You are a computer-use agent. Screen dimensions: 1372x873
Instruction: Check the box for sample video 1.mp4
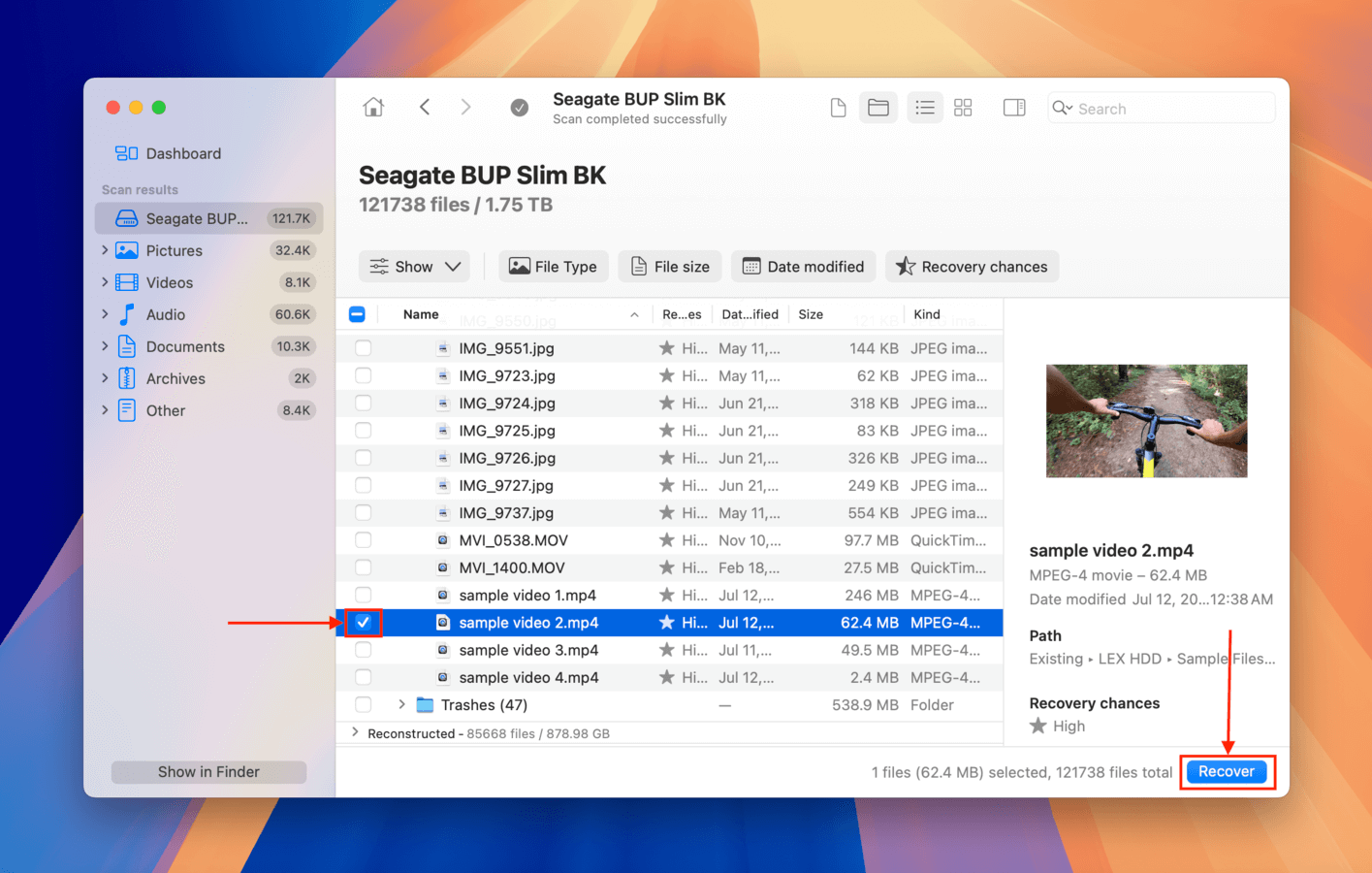363,595
